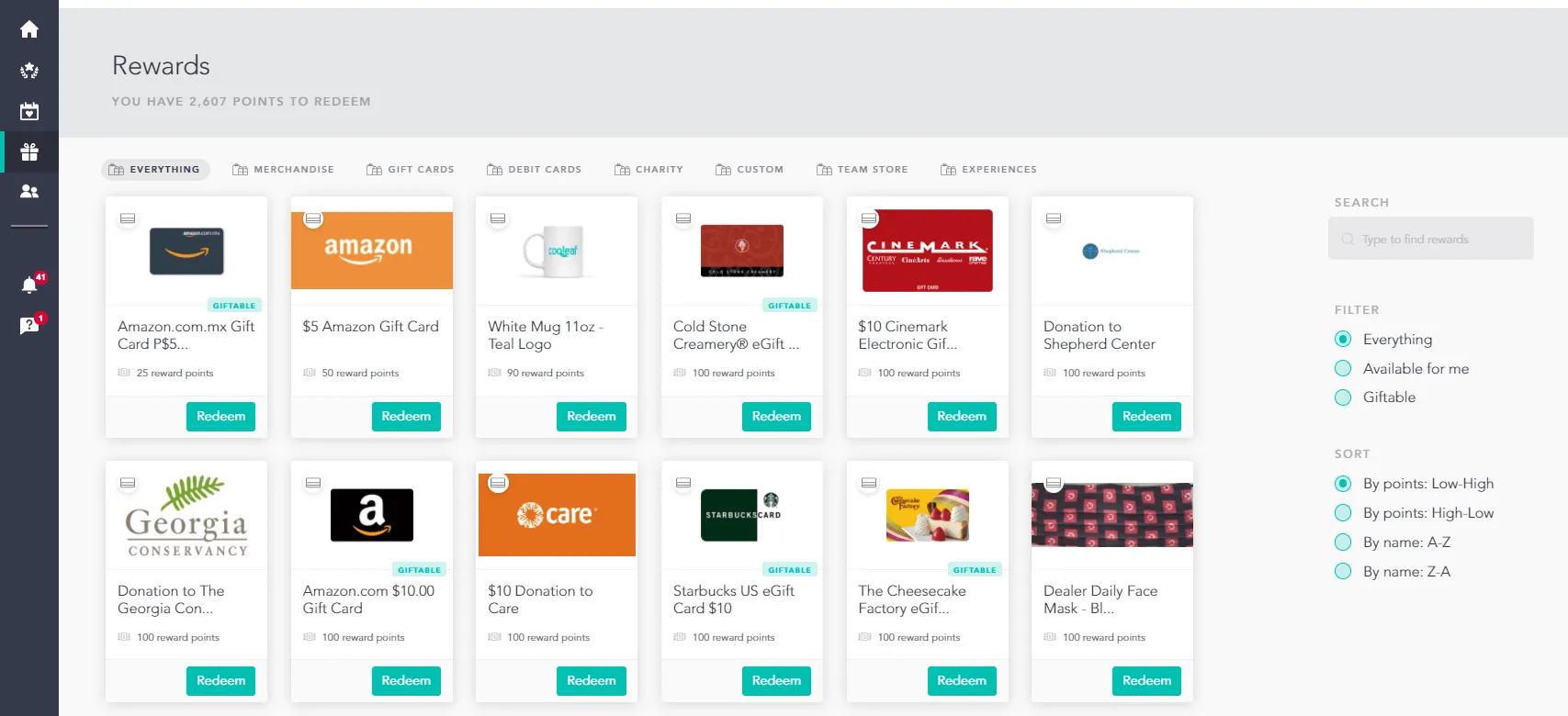Click the card icon on $10 Donation to Care

click(498, 483)
